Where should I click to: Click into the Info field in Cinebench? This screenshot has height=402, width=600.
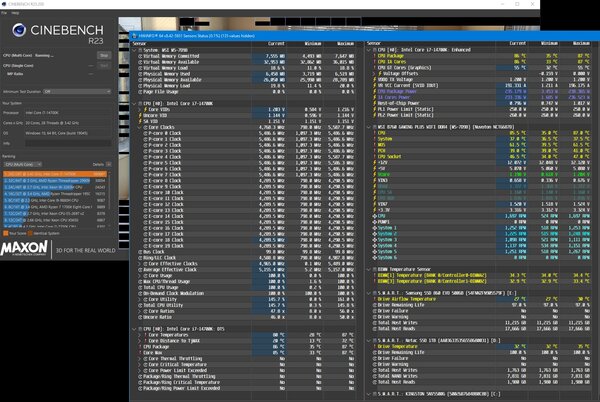[68, 143]
